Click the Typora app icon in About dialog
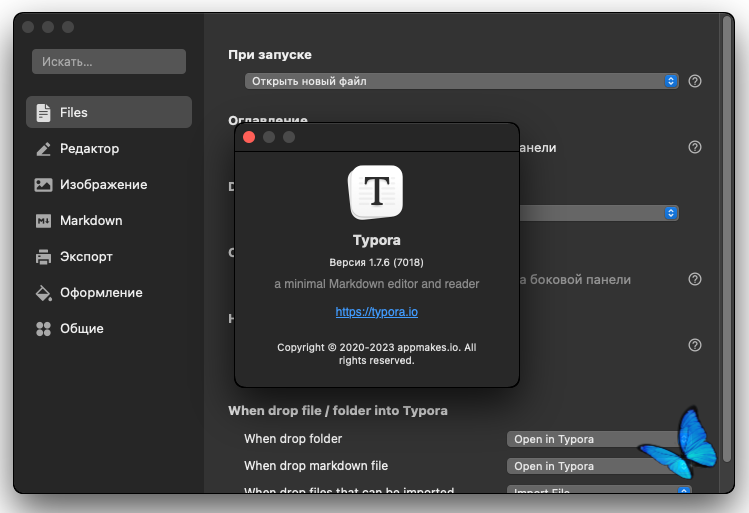 pos(376,192)
